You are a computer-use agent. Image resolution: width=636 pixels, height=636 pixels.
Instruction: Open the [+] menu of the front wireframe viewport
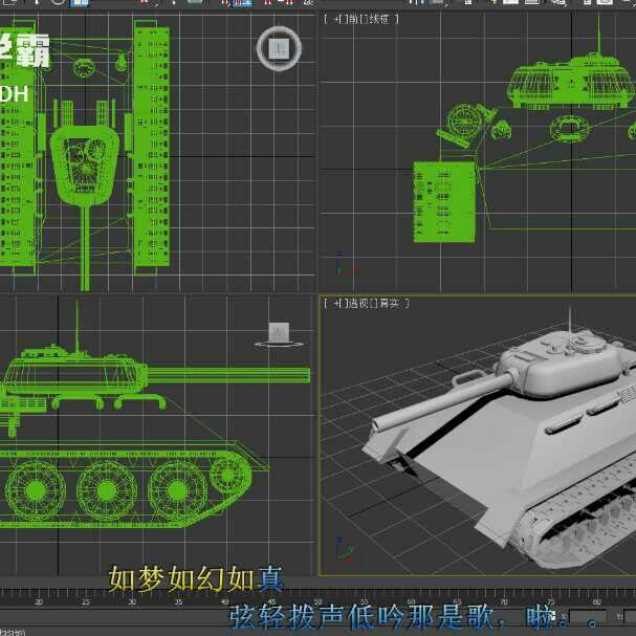click(337, 19)
